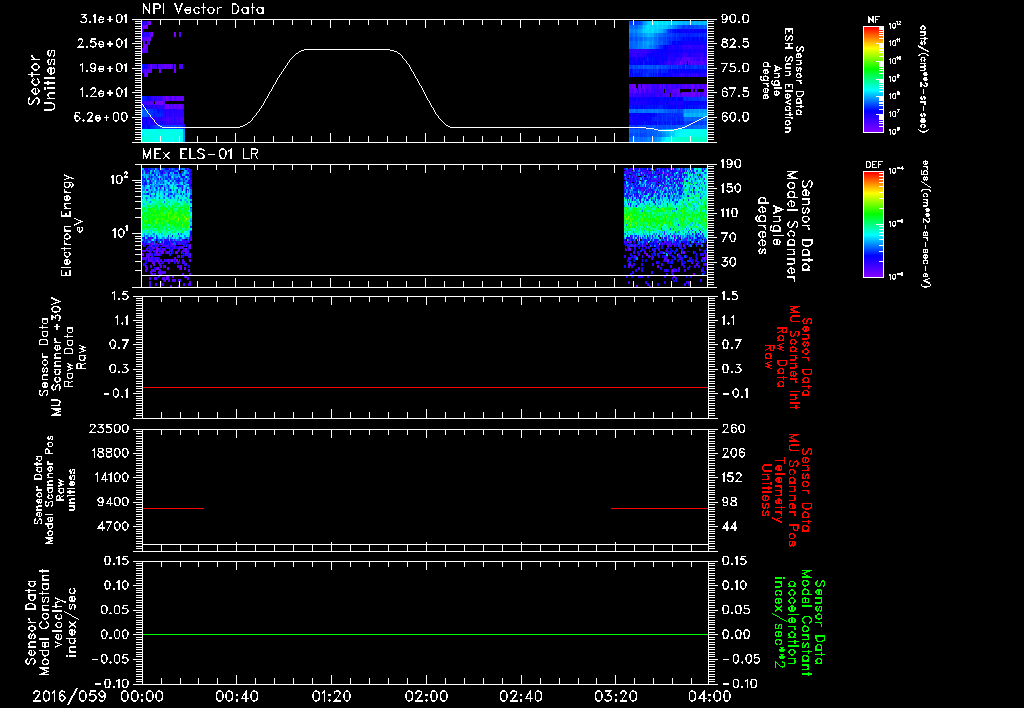
Task: Click the red 'MU Scanner Init Raw Data' label
Action: click(789, 357)
